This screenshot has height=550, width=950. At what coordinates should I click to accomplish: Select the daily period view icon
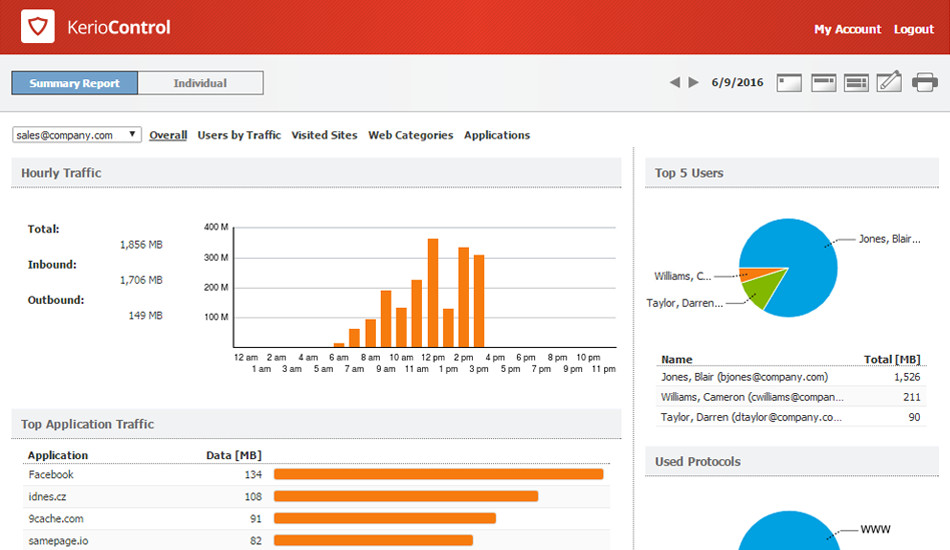pos(789,82)
